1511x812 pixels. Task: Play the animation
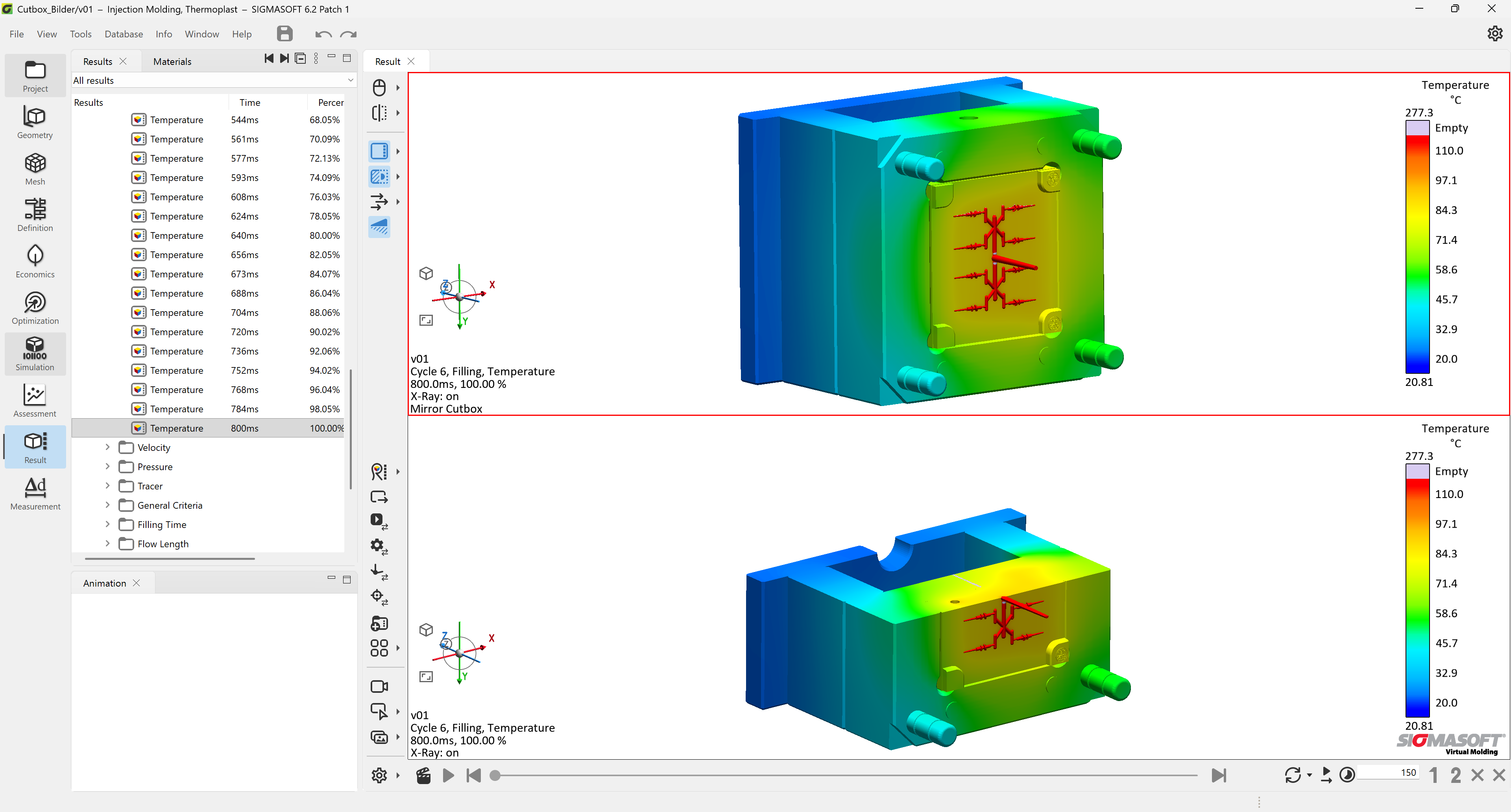[448, 776]
